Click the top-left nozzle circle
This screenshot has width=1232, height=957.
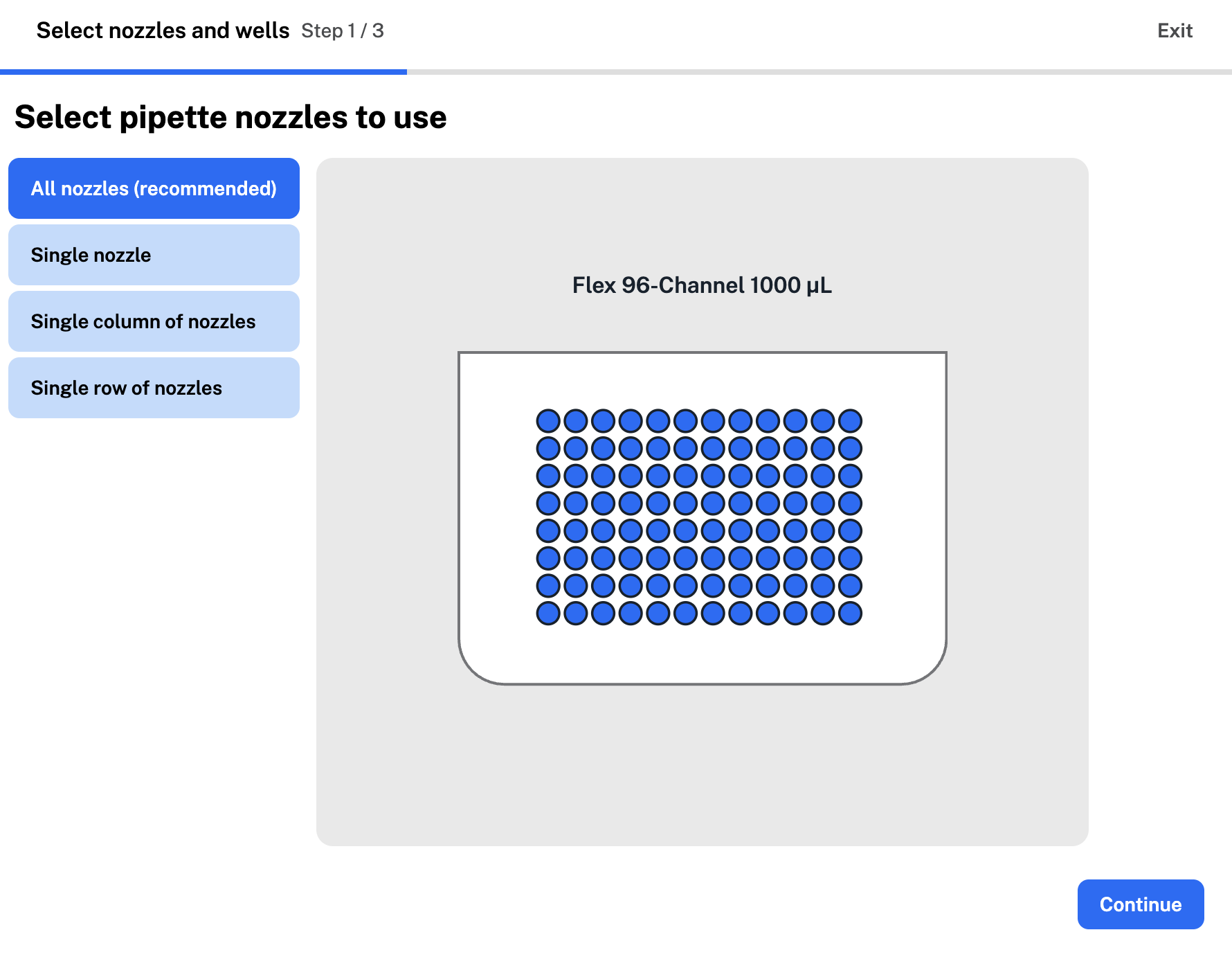click(548, 420)
